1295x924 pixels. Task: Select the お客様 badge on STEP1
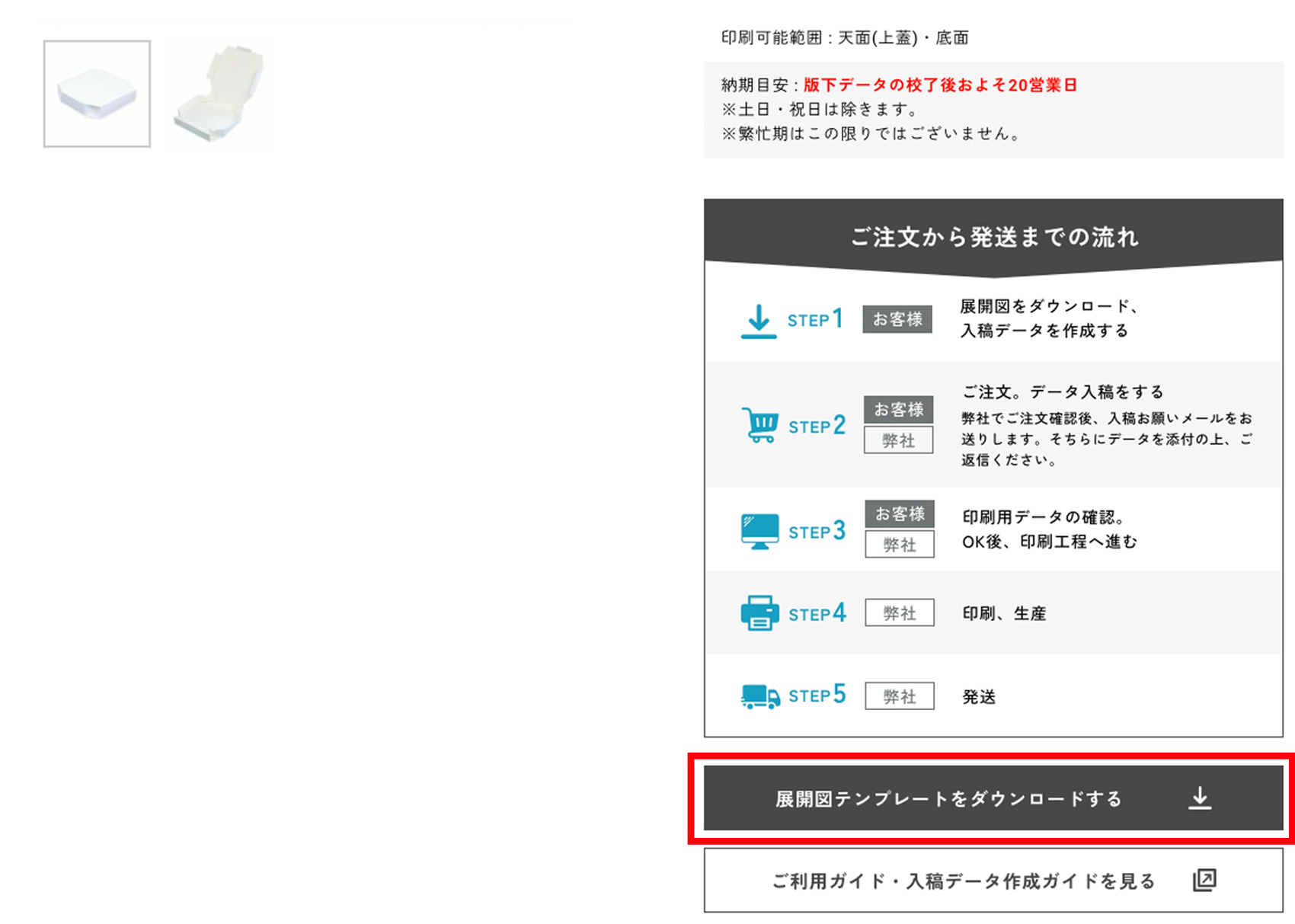coord(897,320)
